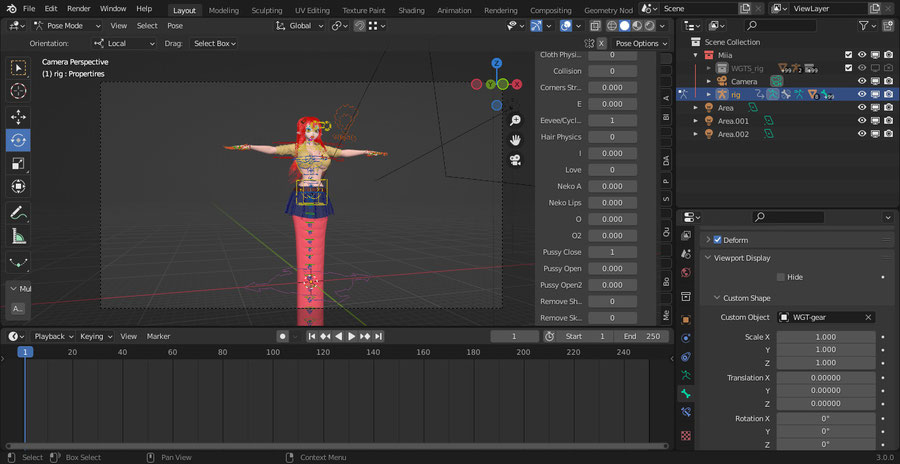Open the Playback dropdown in timeline
The width and height of the screenshot is (900, 464).
point(54,337)
